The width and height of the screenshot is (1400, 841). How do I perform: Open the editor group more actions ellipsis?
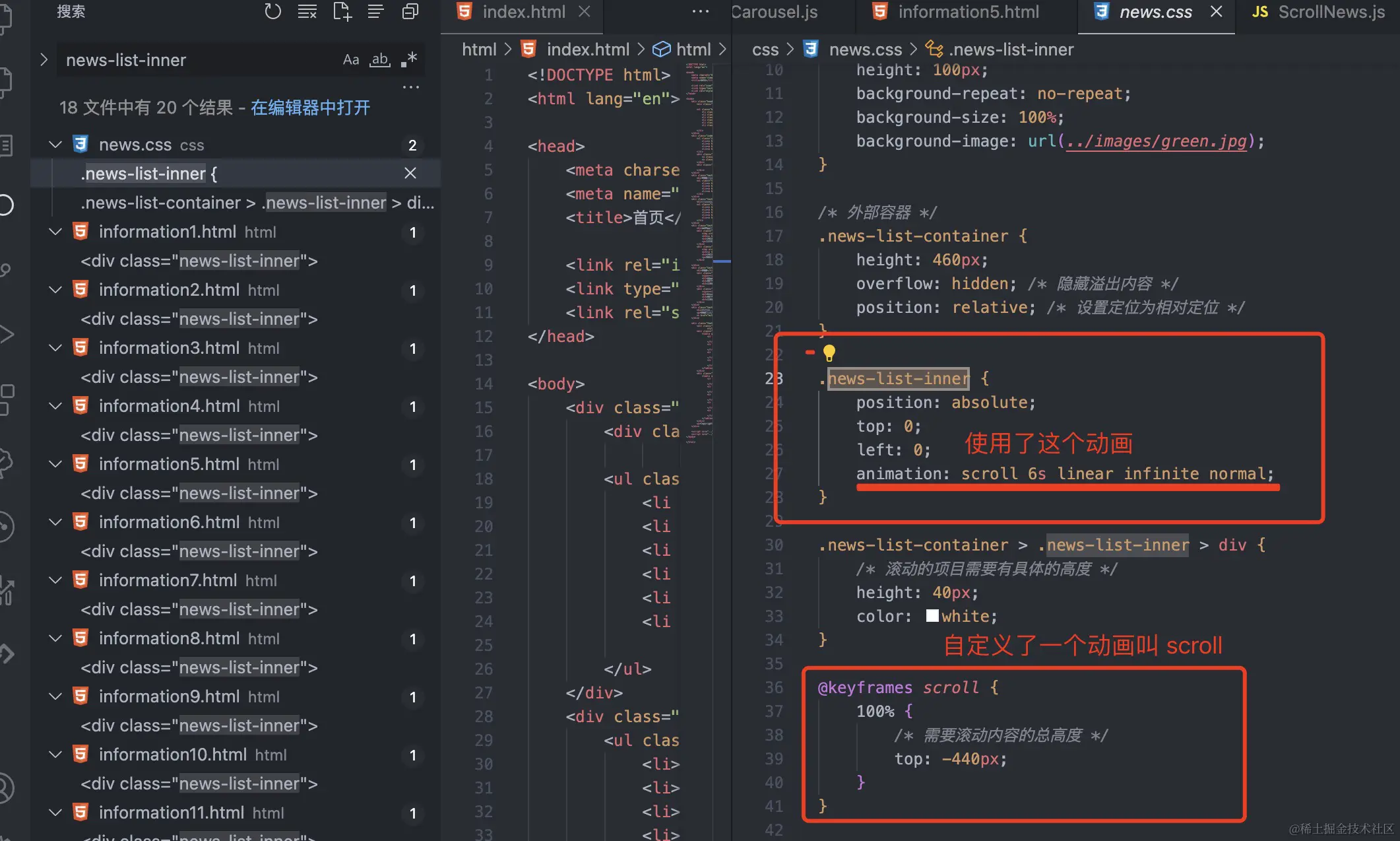coord(700,12)
